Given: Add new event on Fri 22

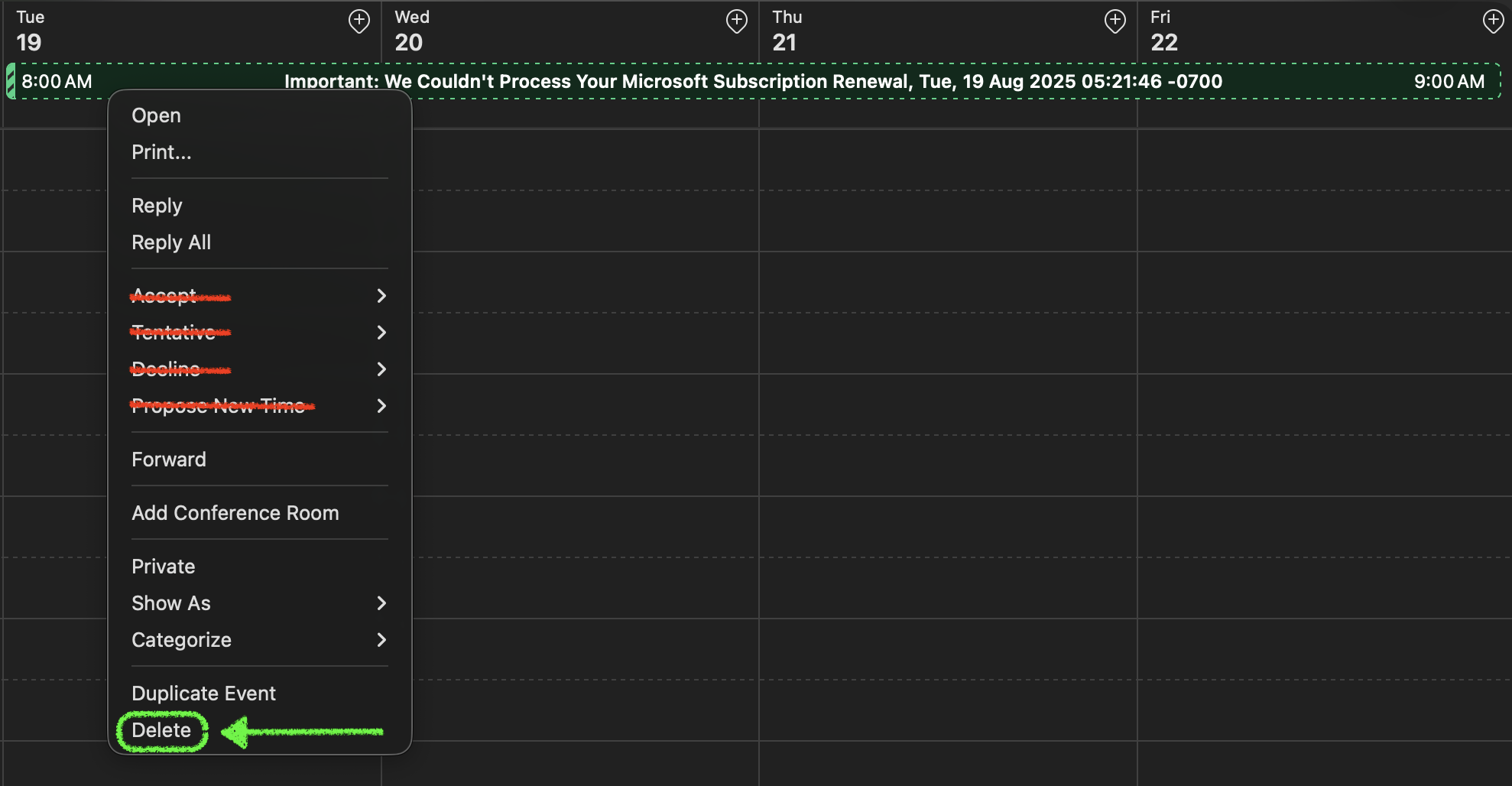Looking at the screenshot, I should click(1493, 21).
